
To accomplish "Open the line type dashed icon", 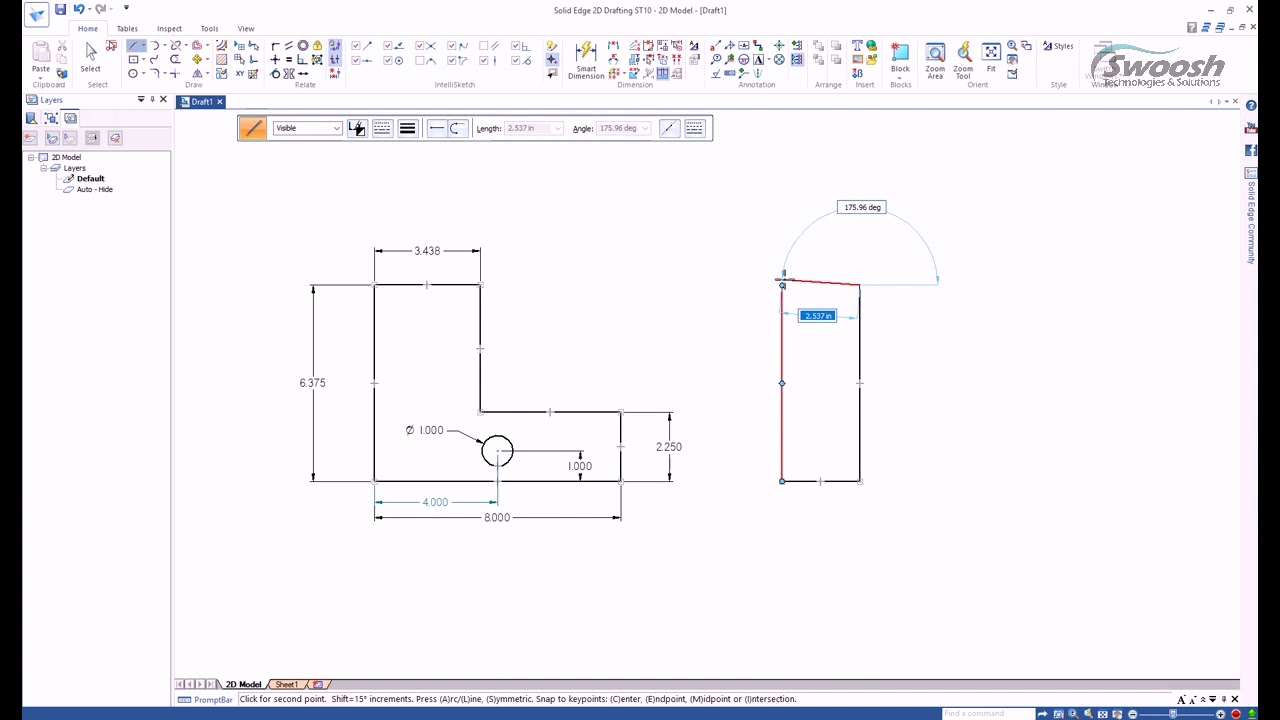I will (382, 128).
